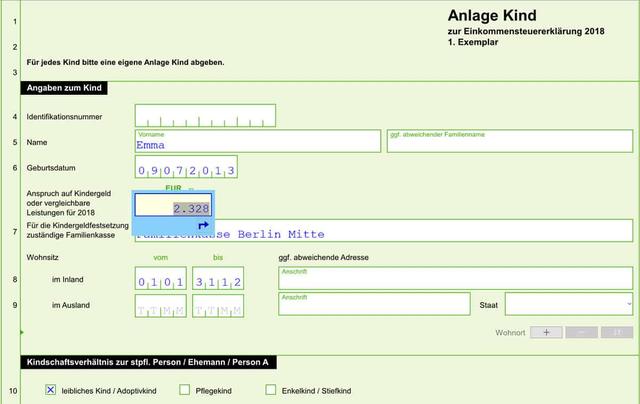Check the Enkelkind / Stiefkind checkbox

tap(271, 390)
